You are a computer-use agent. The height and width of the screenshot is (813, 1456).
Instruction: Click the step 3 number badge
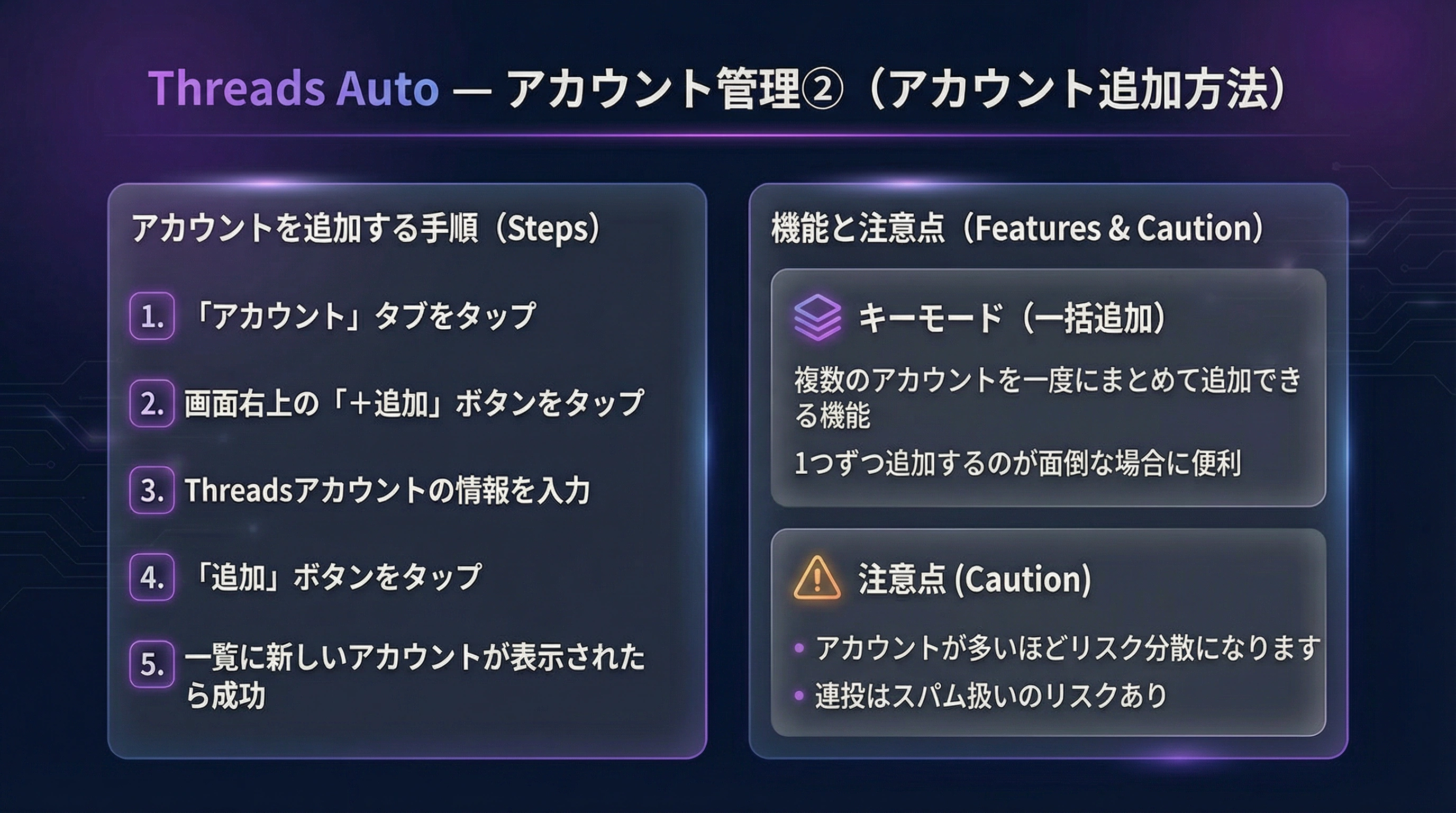click(x=151, y=490)
